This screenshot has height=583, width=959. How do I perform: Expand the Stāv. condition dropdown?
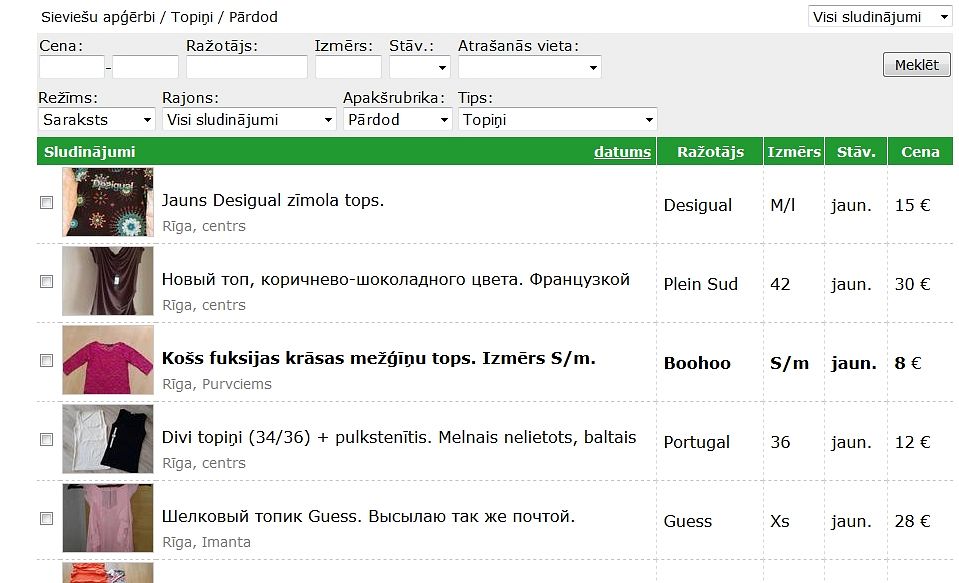pos(420,67)
